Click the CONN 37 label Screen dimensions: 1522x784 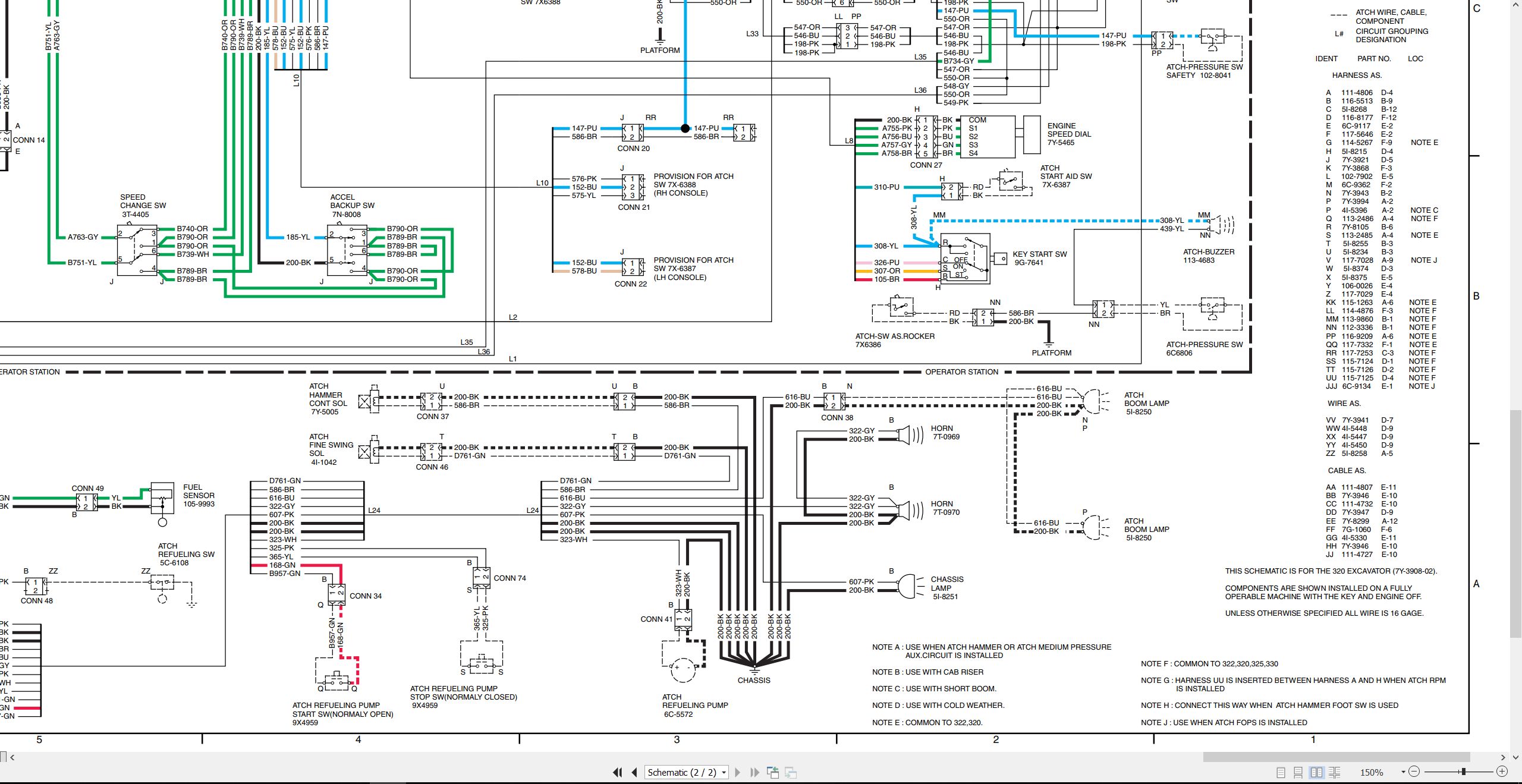click(433, 417)
